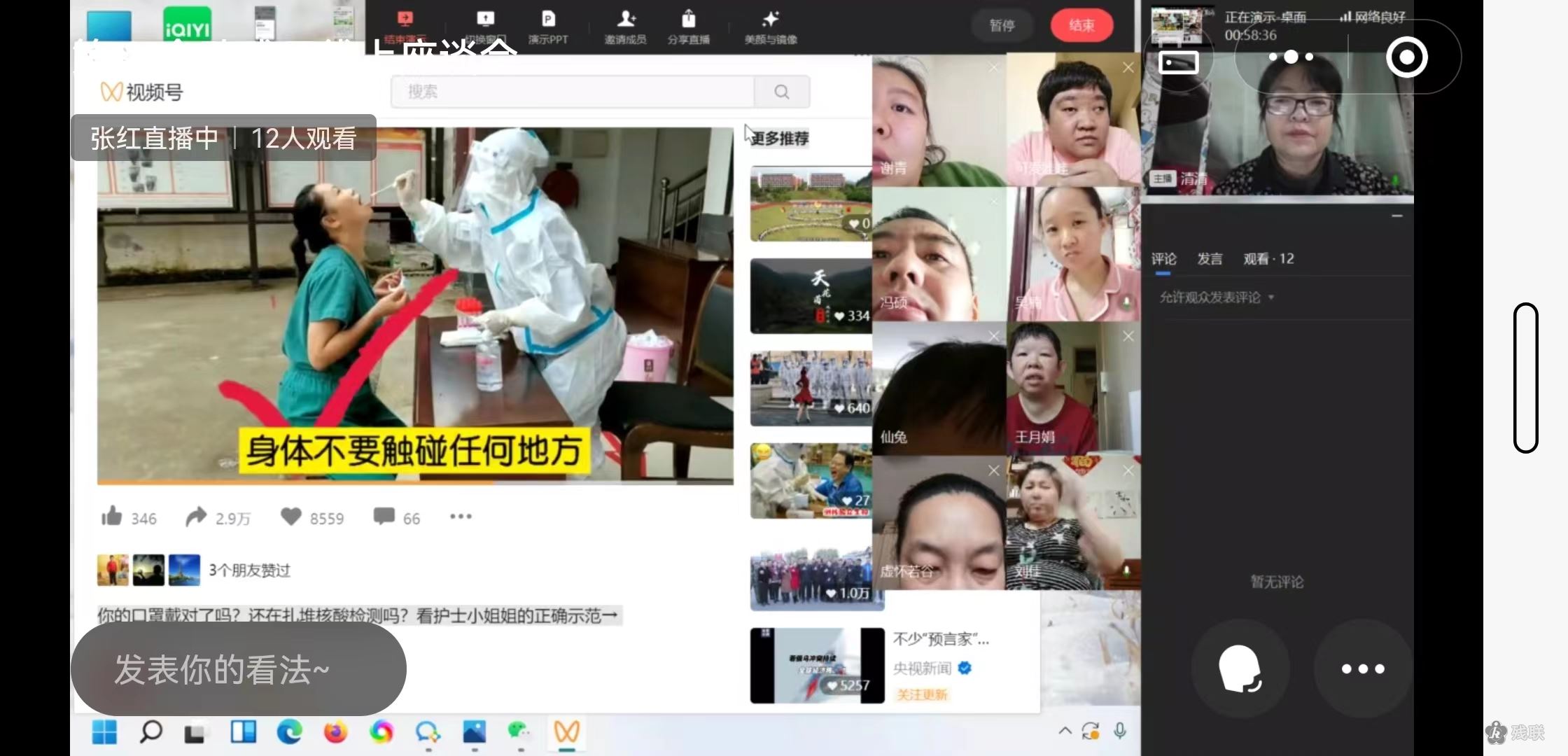1568x756 pixels.
Task: Click the red end-presentation monitor icon
Action: [405, 20]
